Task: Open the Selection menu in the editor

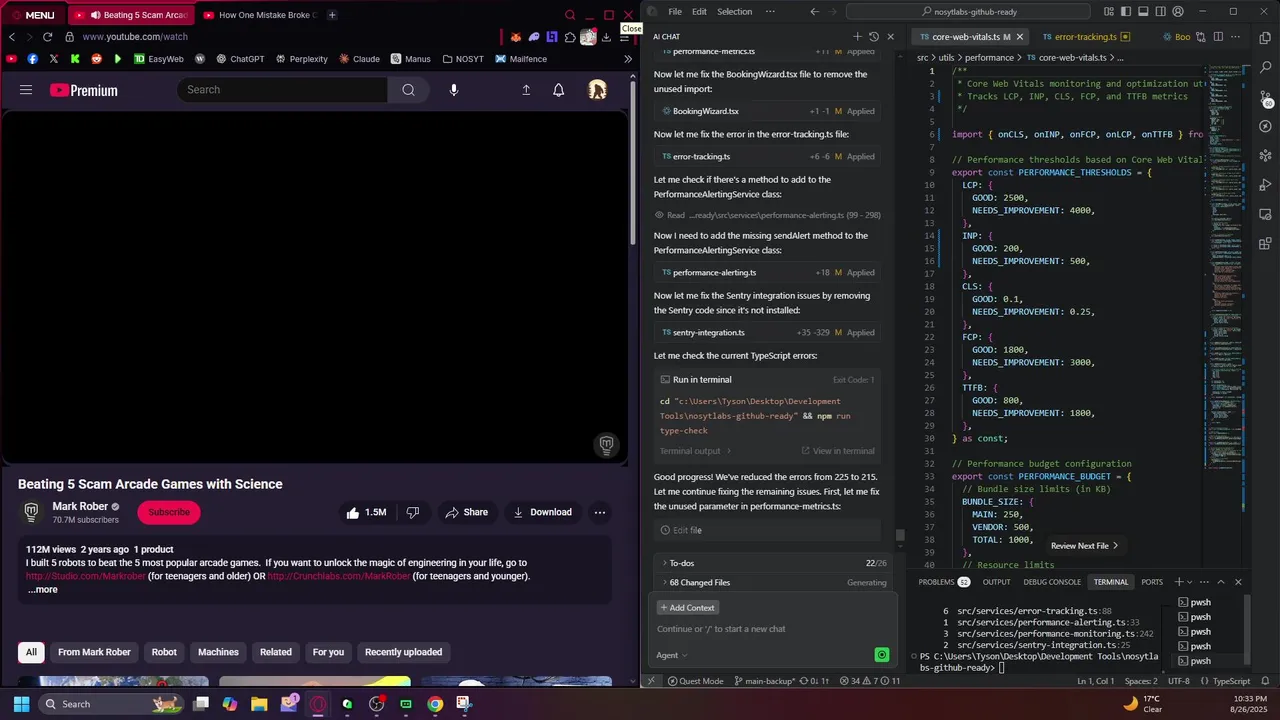Action: (x=734, y=12)
